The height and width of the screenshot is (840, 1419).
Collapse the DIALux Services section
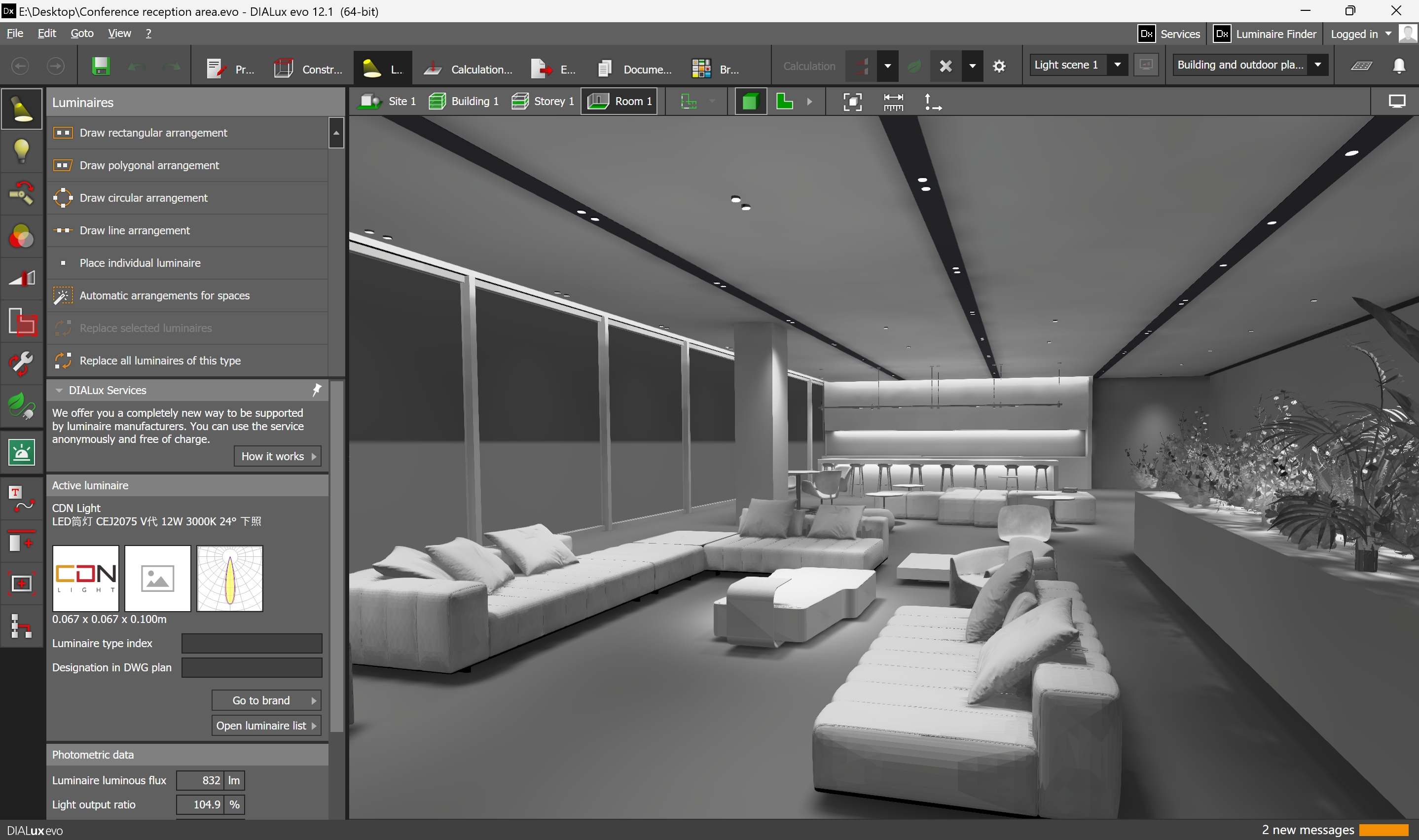(x=59, y=390)
